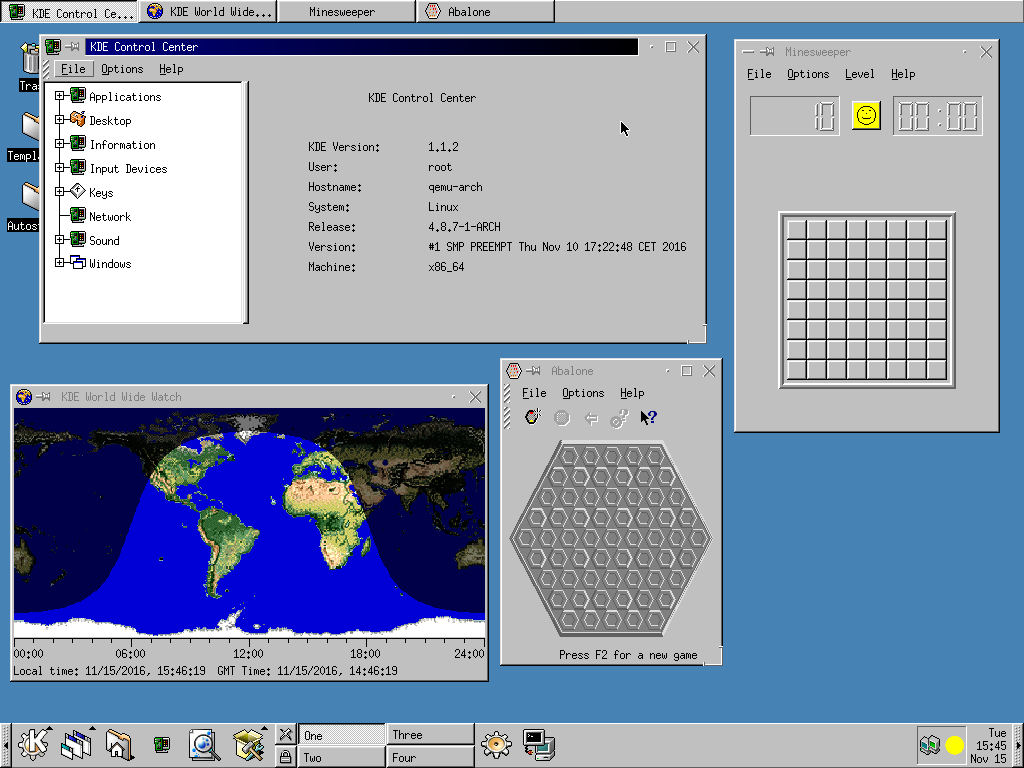Viewport: 1024px width, 768px height.
Task: Open the Minesweeper Help menu
Action: pos(903,74)
